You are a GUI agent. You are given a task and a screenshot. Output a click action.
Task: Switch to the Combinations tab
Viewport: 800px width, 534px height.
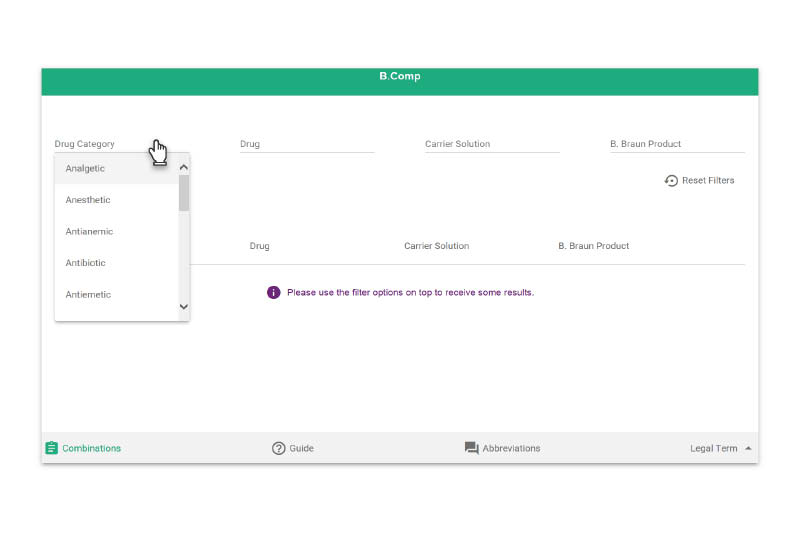pyautogui.click(x=83, y=448)
